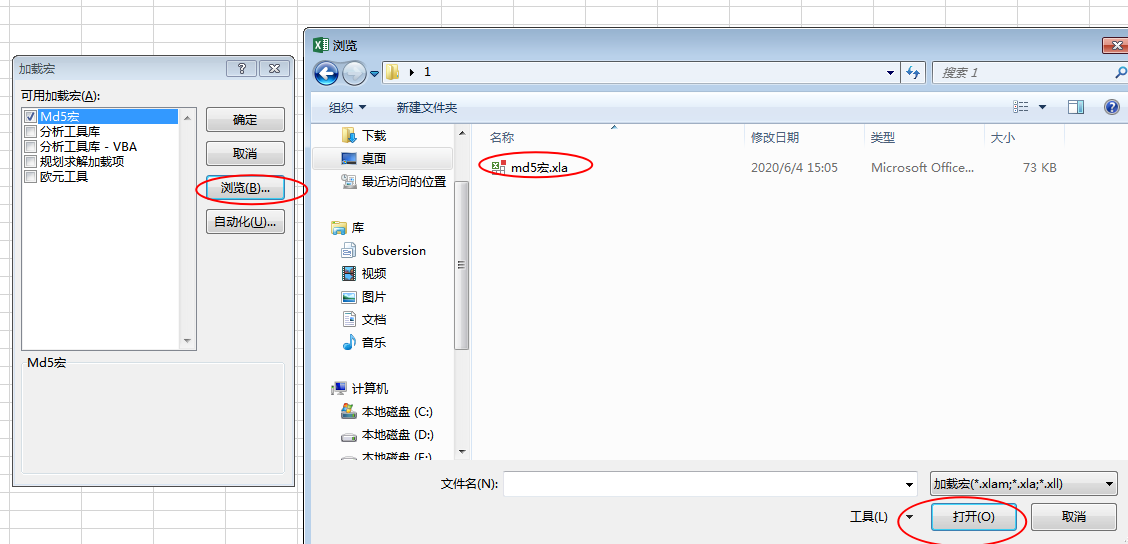Click the Back navigation arrow icon
Viewport: 1128px width, 544px height.
click(327, 73)
